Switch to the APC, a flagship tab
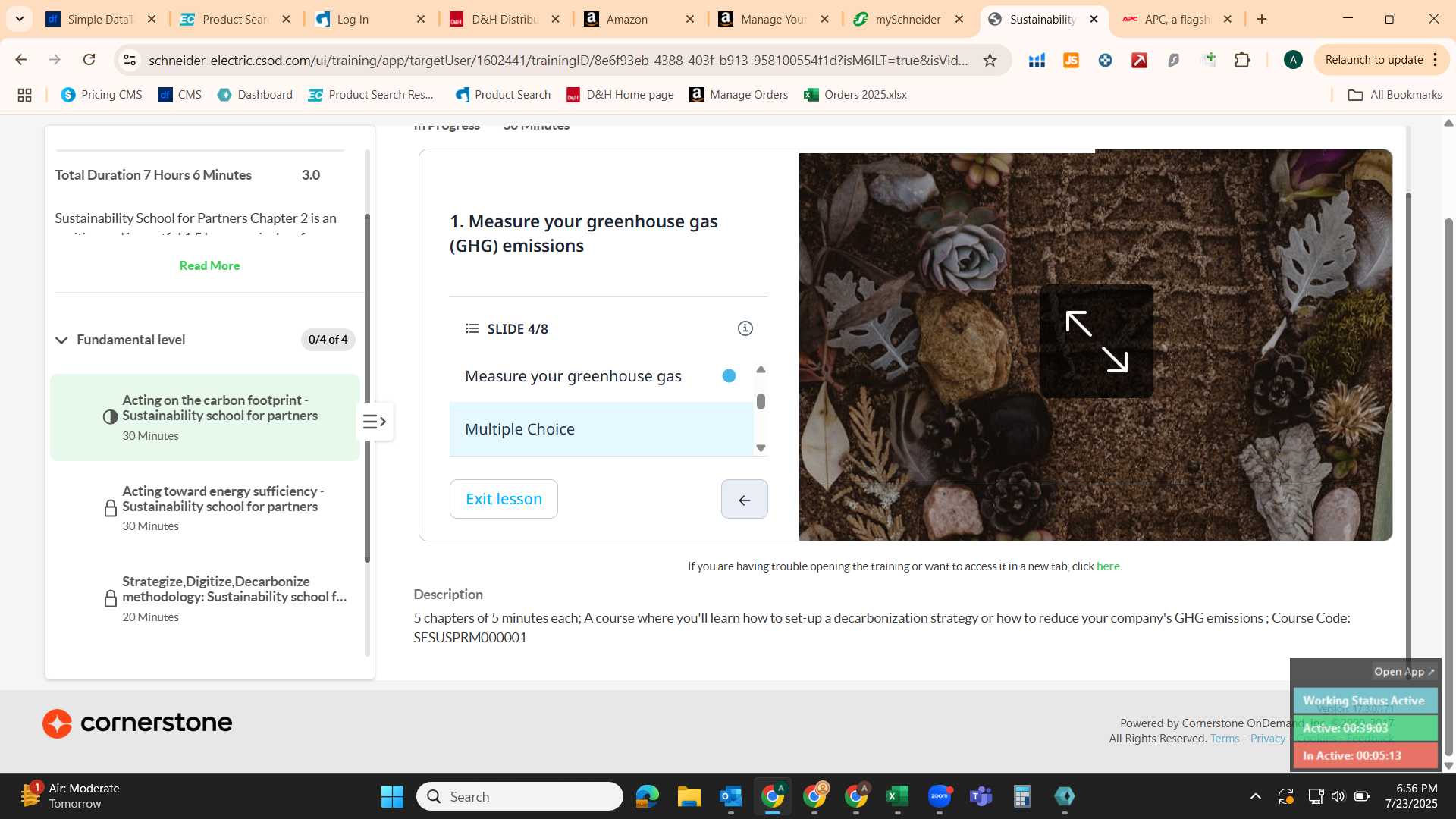The width and height of the screenshot is (1456, 819). tap(1175, 19)
